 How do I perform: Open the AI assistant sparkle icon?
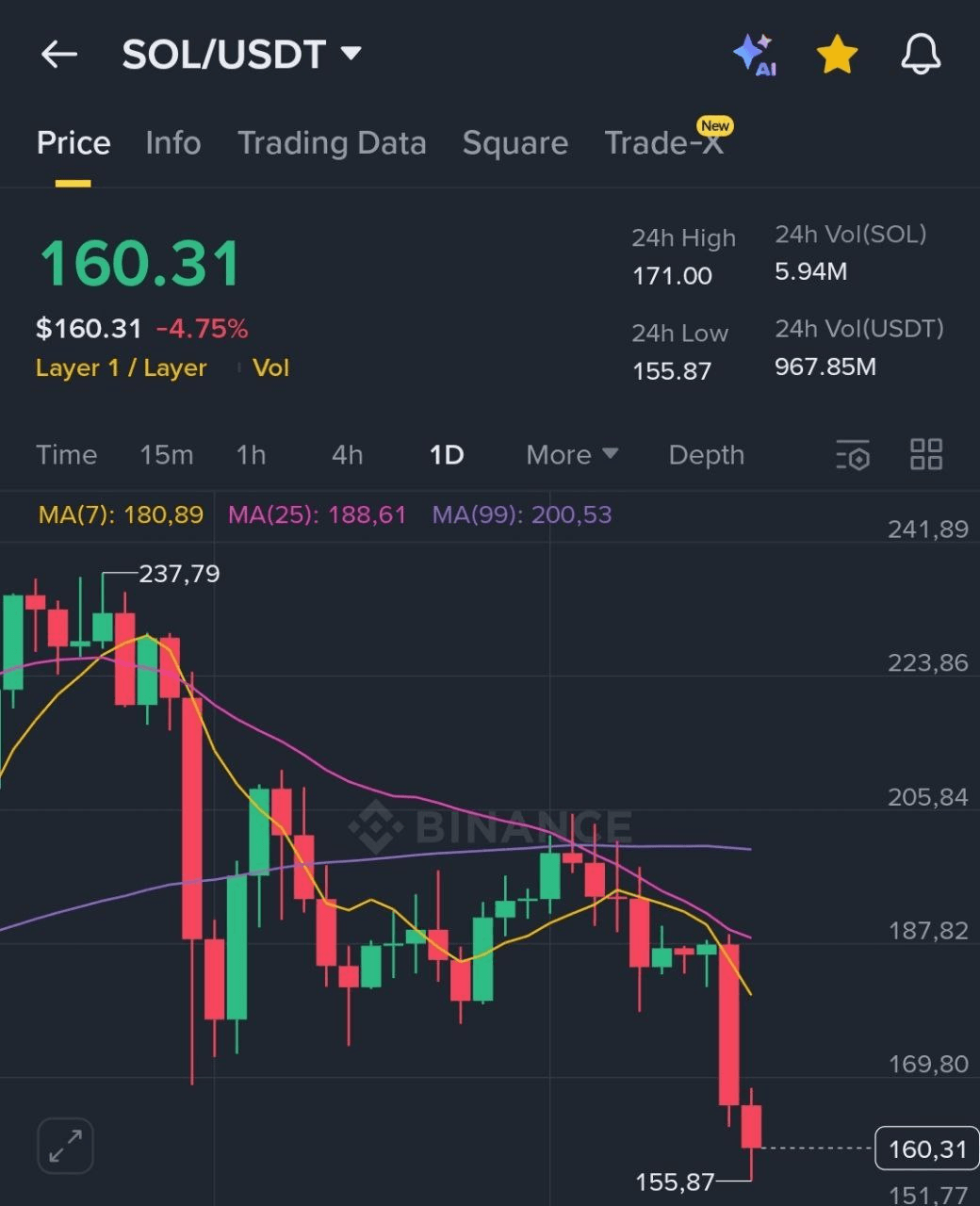(x=754, y=55)
